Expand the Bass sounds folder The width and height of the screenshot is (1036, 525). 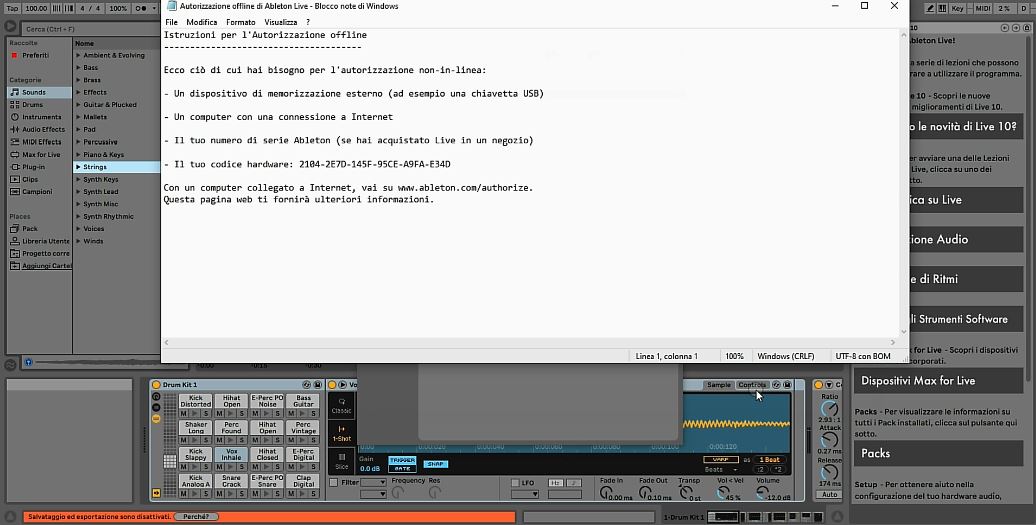[x=78, y=67]
